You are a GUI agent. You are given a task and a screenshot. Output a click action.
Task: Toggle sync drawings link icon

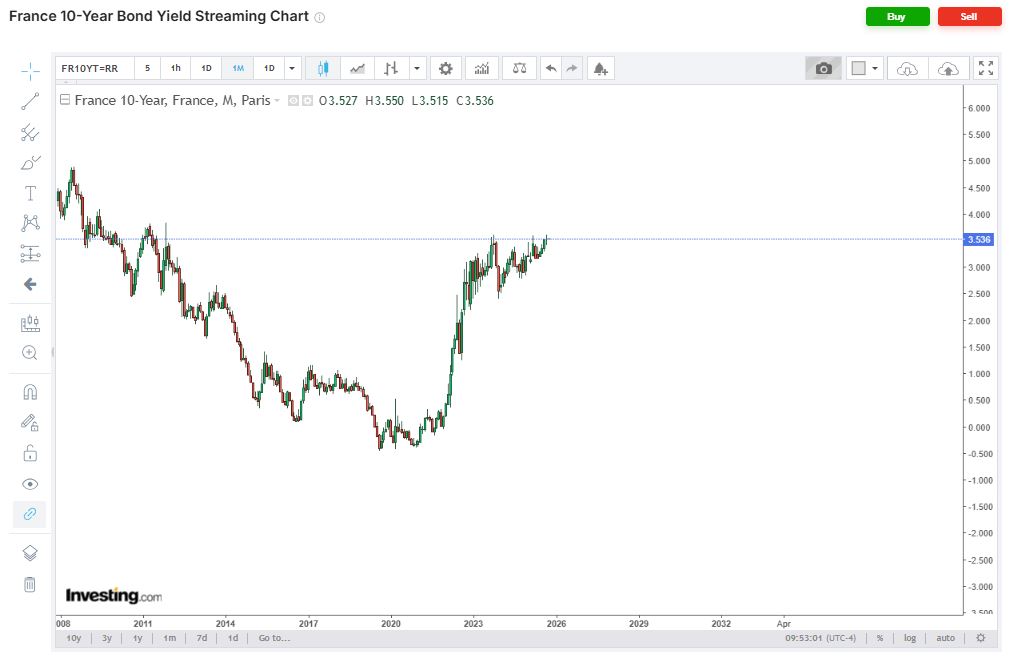point(30,514)
